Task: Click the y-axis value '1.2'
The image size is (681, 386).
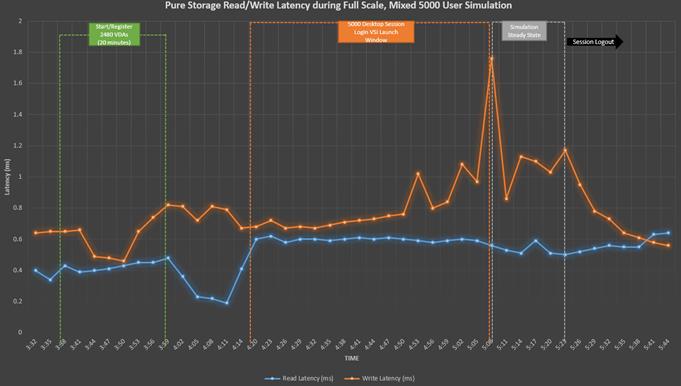Action: [18, 146]
